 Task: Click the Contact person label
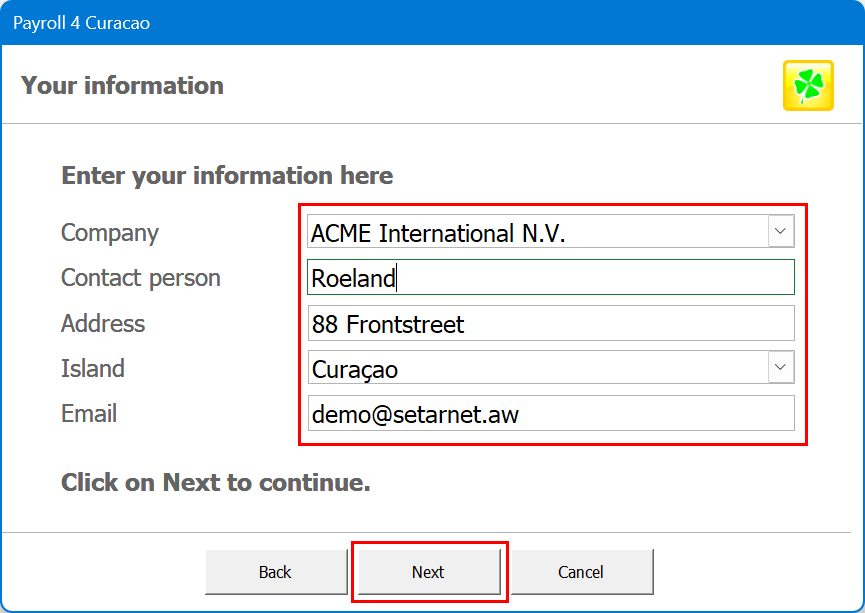[141, 278]
